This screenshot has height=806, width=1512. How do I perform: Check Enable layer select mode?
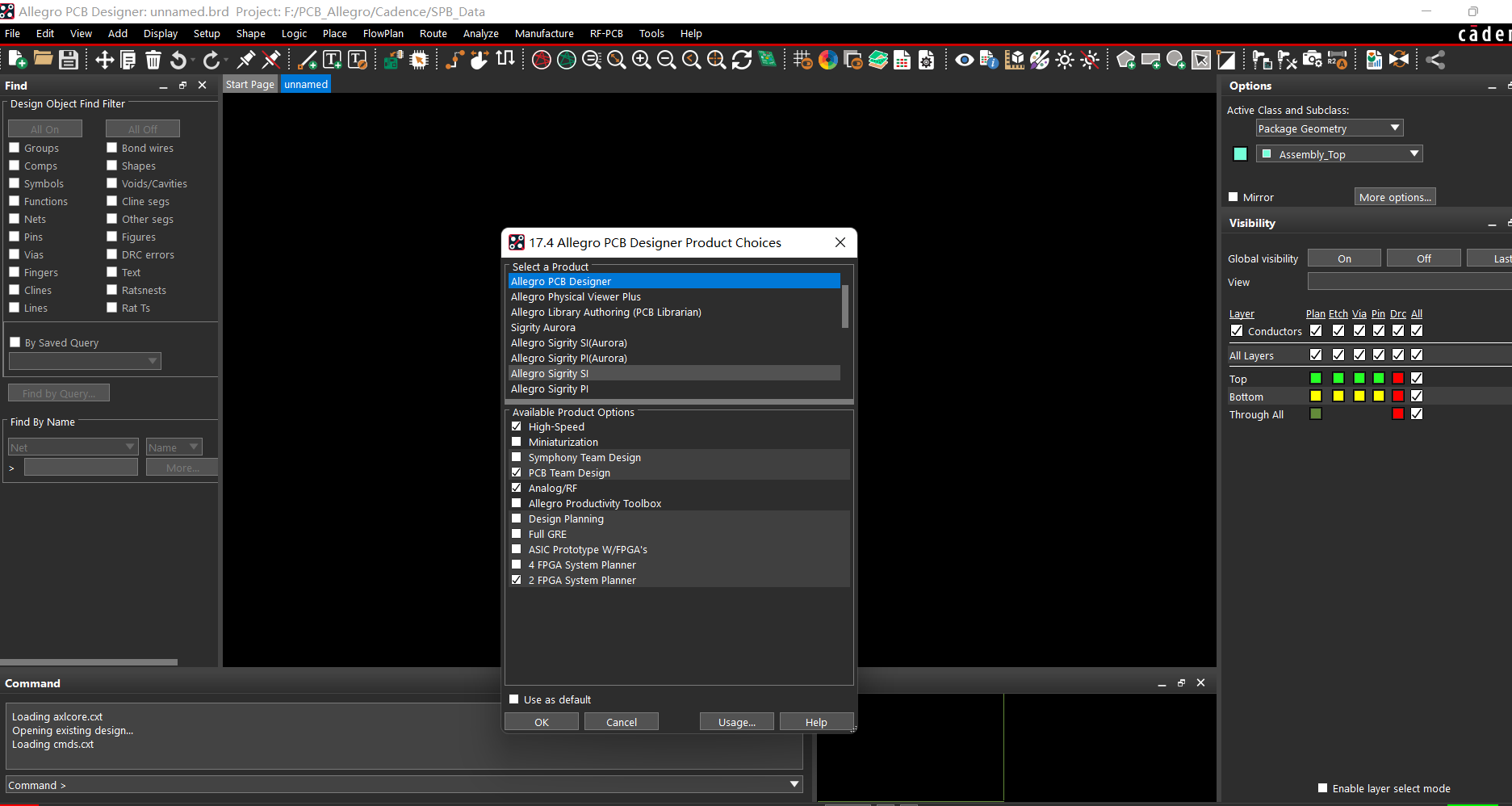click(1322, 788)
